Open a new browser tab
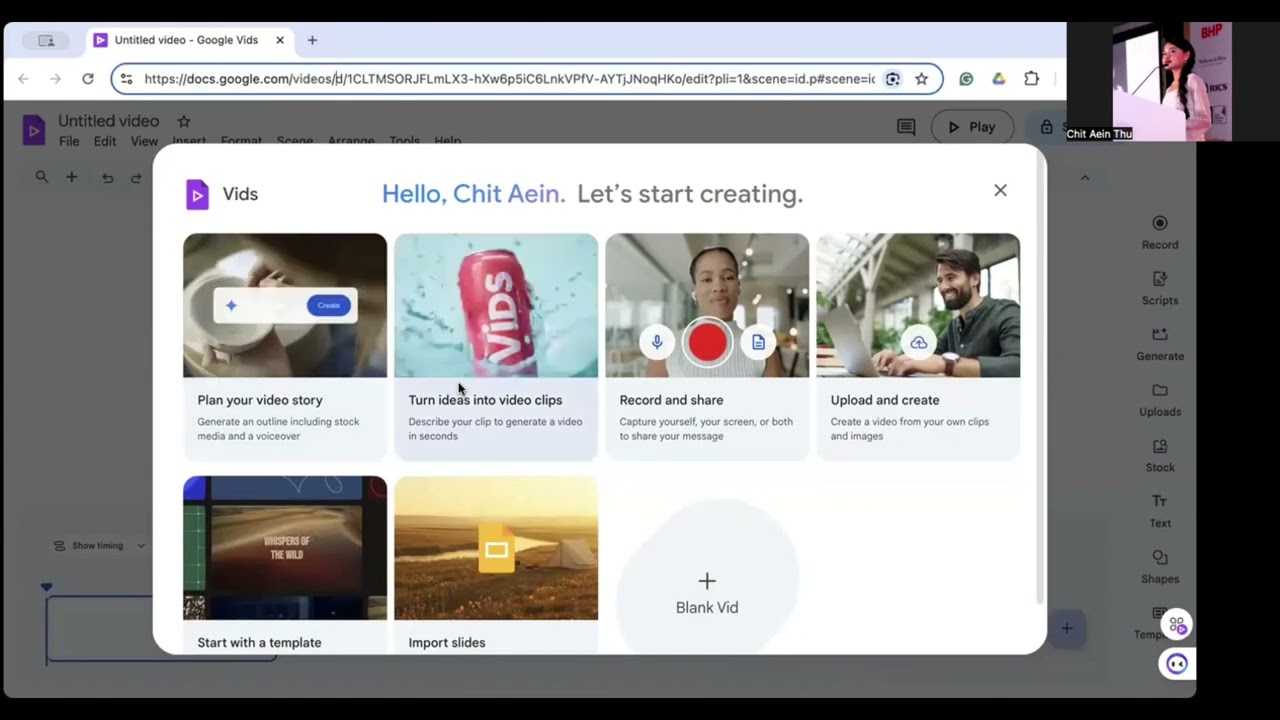Image resolution: width=1280 pixels, height=720 pixels. click(x=312, y=40)
